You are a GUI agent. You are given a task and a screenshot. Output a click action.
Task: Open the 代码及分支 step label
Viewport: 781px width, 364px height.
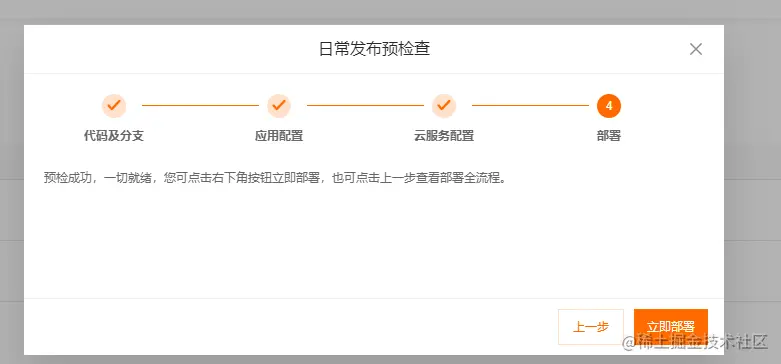point(114,136)
